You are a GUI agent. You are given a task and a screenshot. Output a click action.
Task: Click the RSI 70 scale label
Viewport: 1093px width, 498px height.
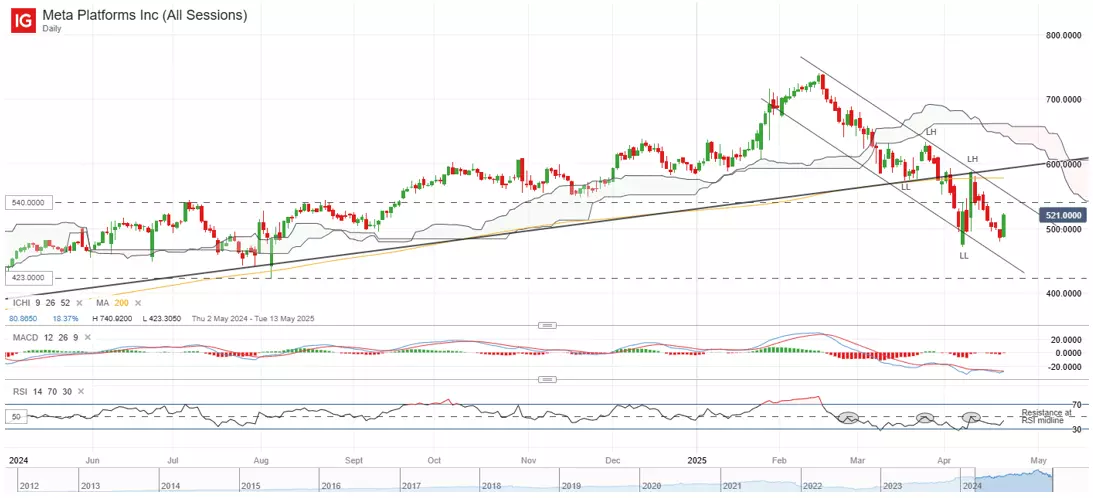pyautogui.click(x=1076, y=405)
